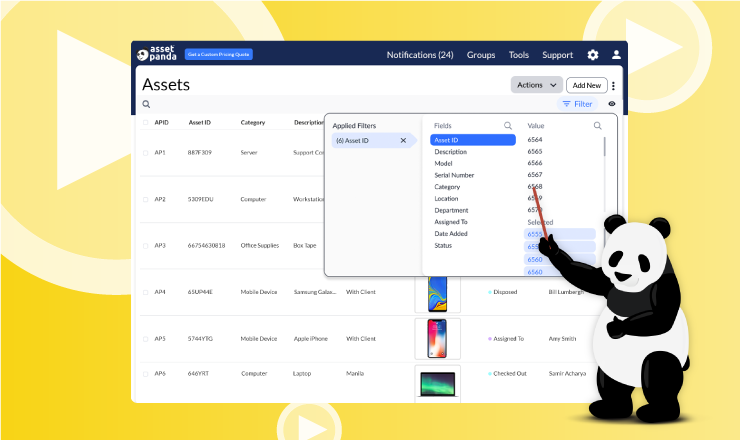Click the Samir Acharya cell
Image resolution: width=740 pixels, height=440 pixels.
click(567, 373)
